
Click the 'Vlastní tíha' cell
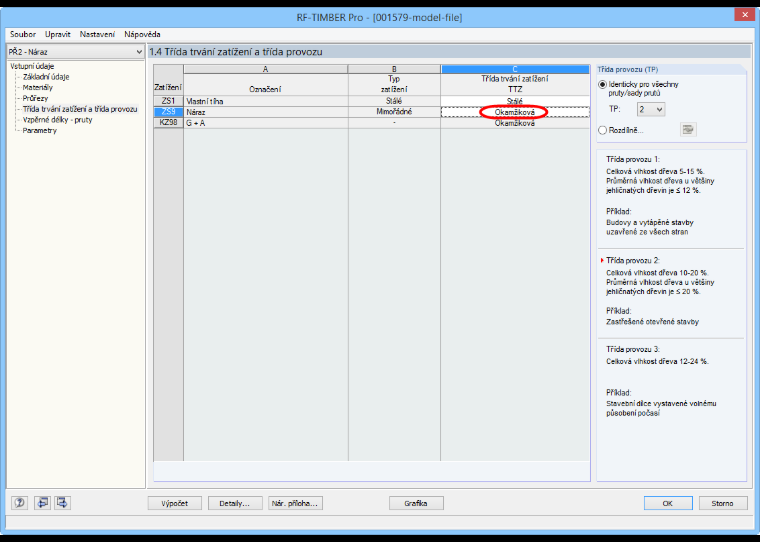tap(266, 101)
